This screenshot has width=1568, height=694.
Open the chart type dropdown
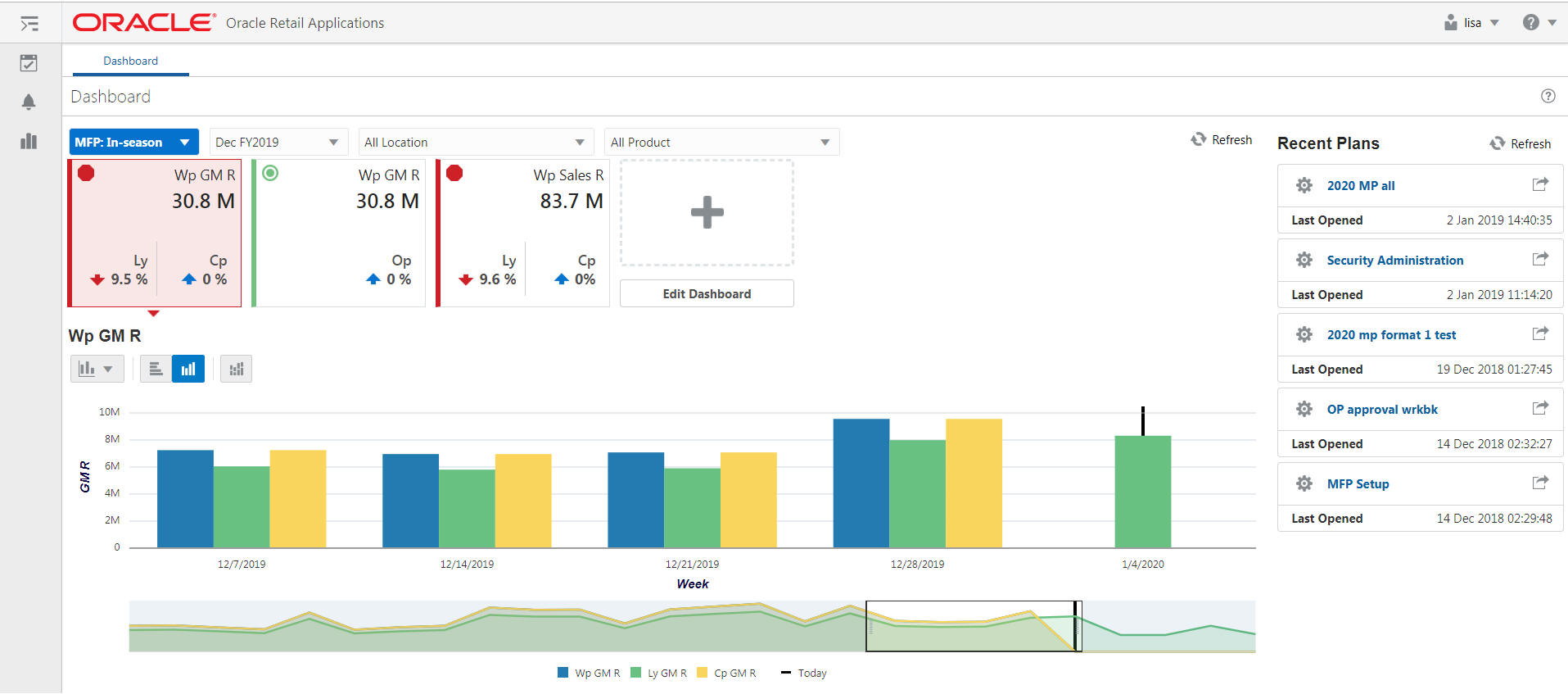tap(97, 369)
